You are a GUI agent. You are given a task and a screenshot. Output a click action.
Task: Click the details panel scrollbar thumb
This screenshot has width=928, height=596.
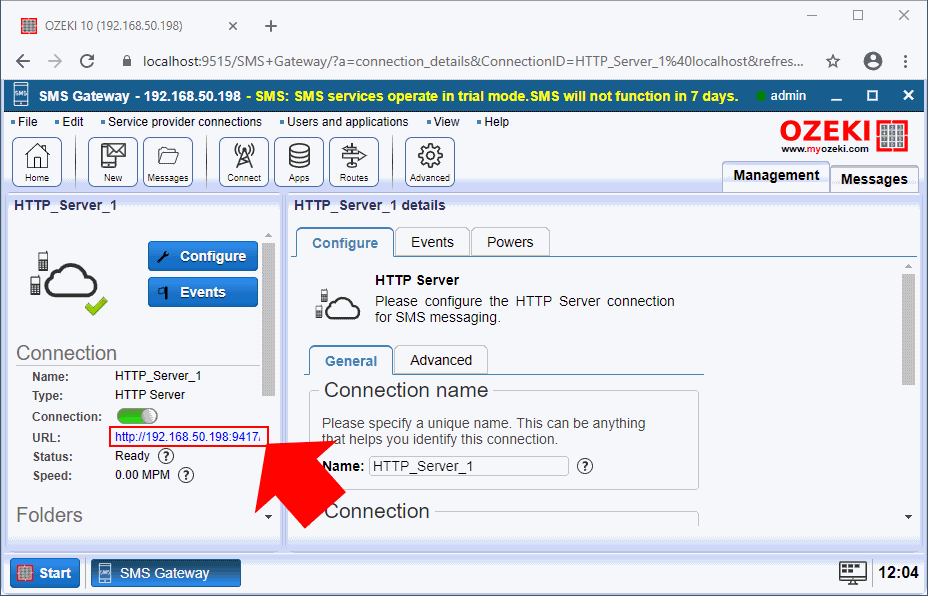[908, 329]
